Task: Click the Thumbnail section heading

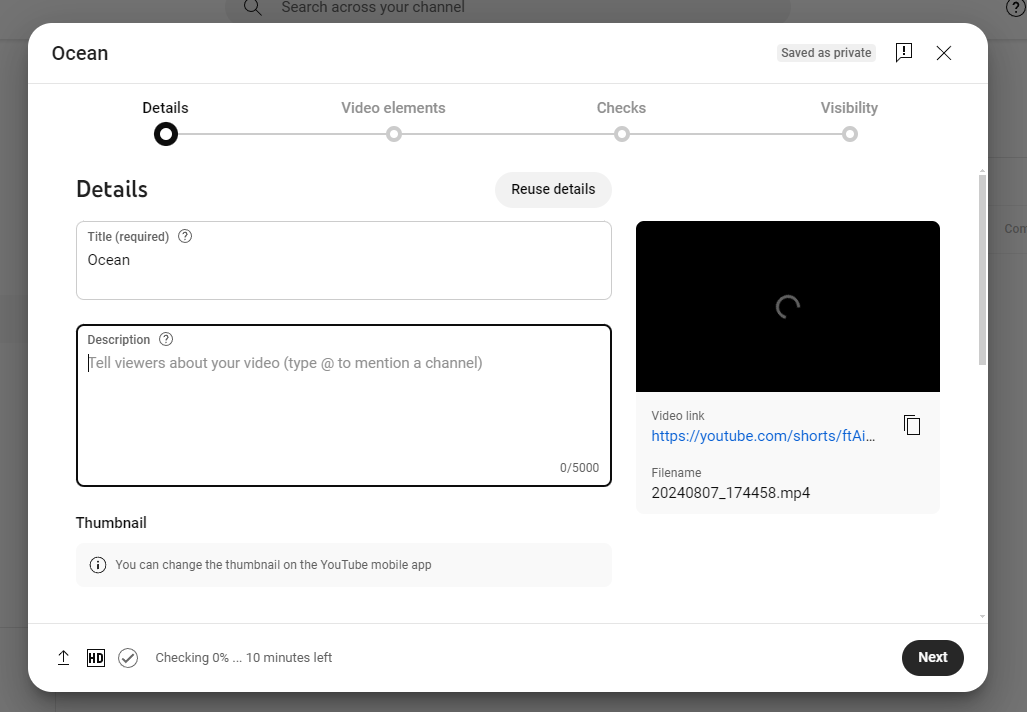Action: pyautogui.click(x=111, y=523)
